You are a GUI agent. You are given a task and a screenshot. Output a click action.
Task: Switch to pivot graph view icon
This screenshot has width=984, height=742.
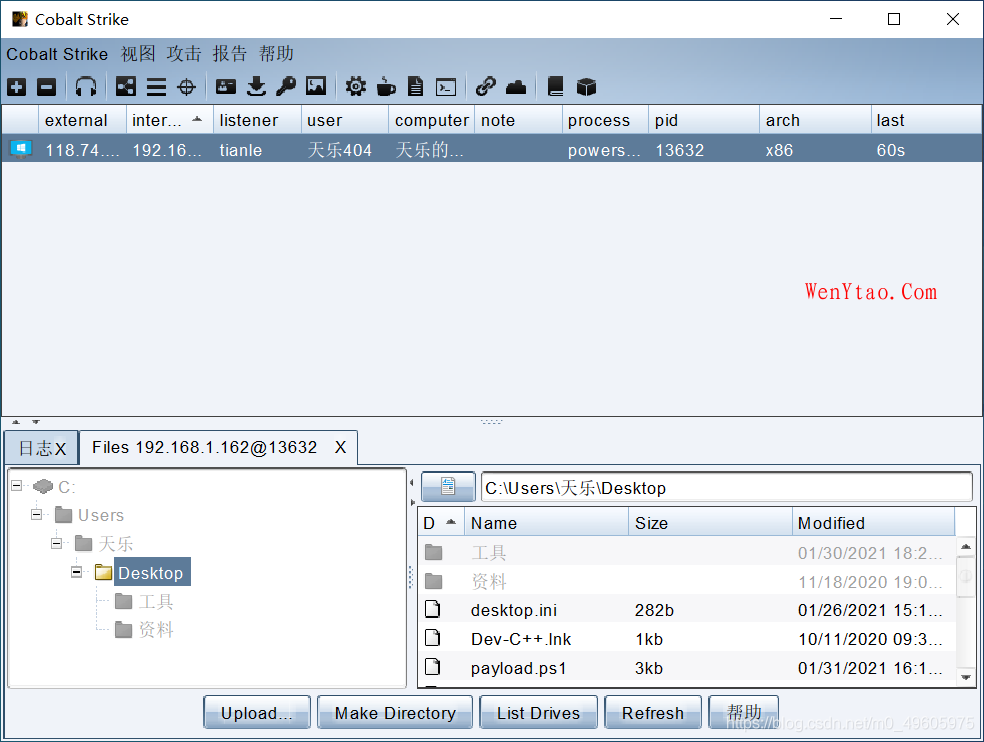click(x=126, y=87)
